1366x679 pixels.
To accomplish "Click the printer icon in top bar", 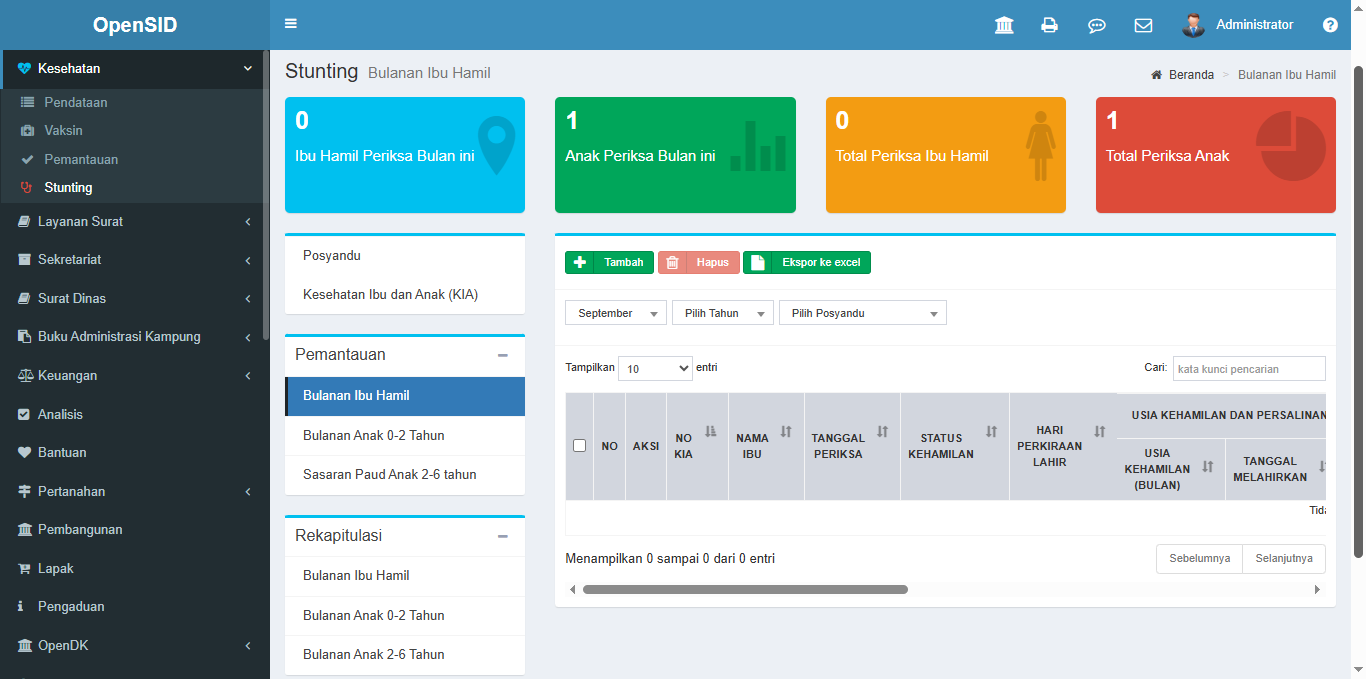I will tap(1049, 25).
